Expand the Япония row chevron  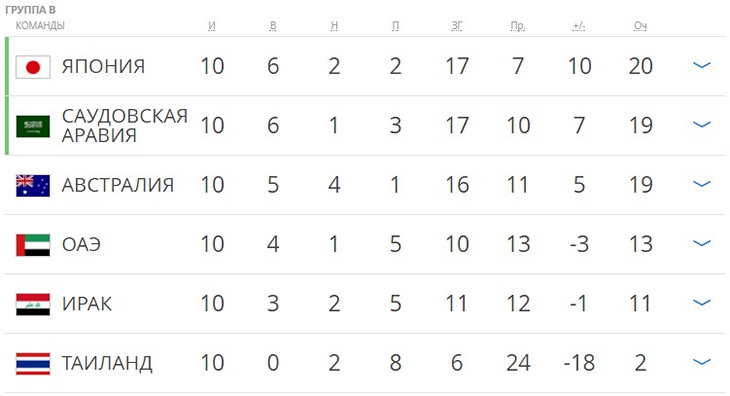702,65
